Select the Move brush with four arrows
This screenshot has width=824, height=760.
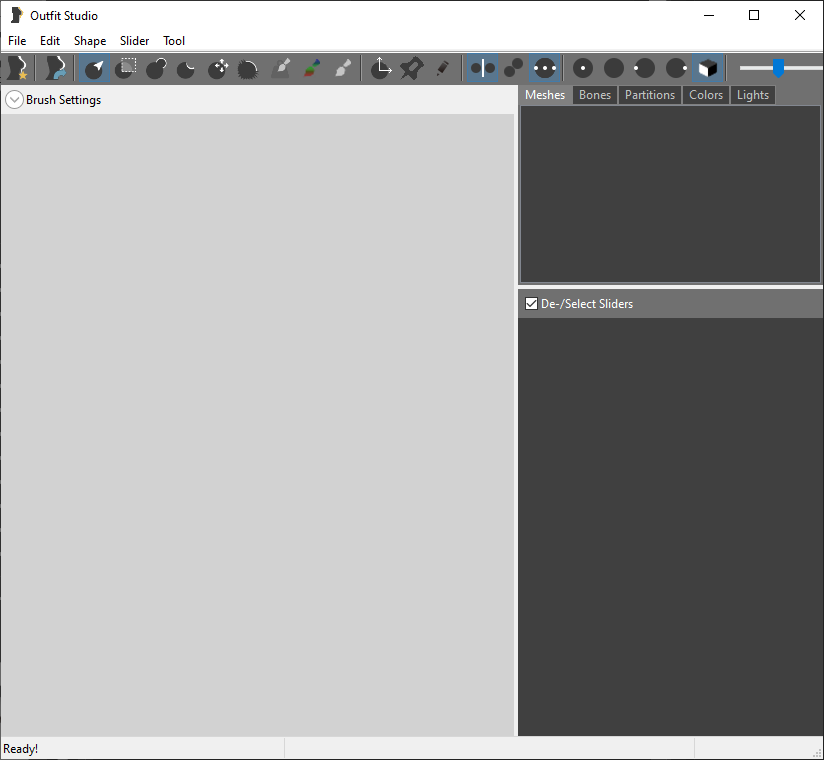point(218,68)
